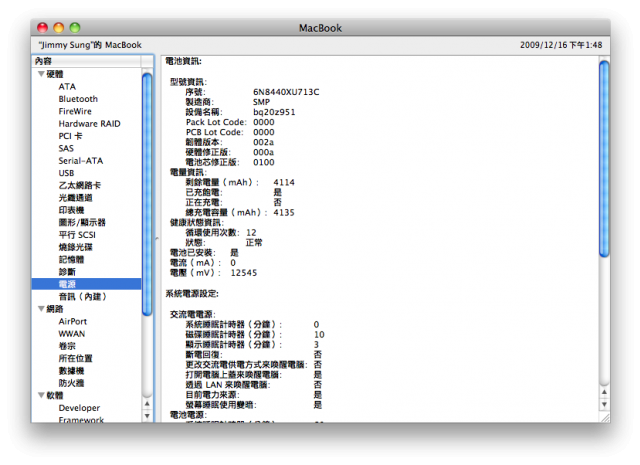The image size is (640, 465).
Task: Click detail pane scrollbar up arrow
Action: pyautogui.click(x=604, y=392)
